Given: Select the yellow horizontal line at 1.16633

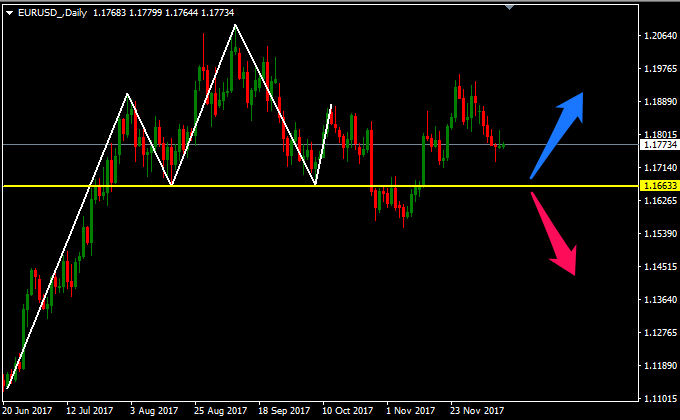Looking at the screenshot, I should tap(321, 186).
